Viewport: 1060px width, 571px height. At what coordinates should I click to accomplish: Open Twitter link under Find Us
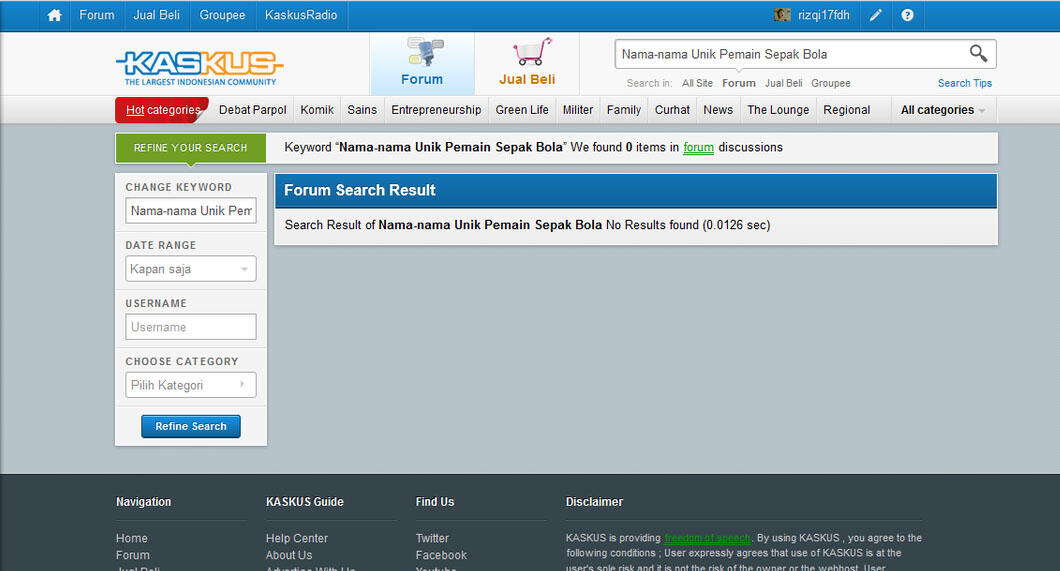pyautogui.click(x=432, y=539)
